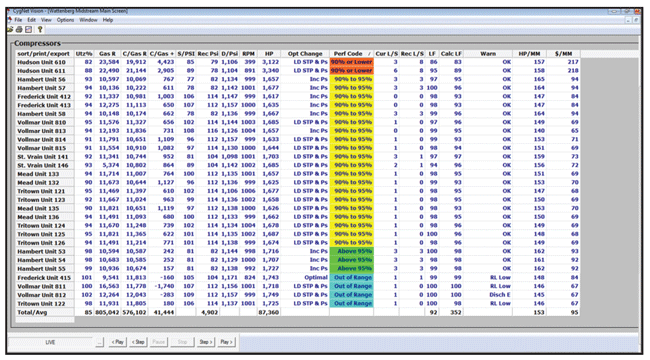Sort by the RPM column header
Screen dimensions: 650x360
tap(248, 54)
